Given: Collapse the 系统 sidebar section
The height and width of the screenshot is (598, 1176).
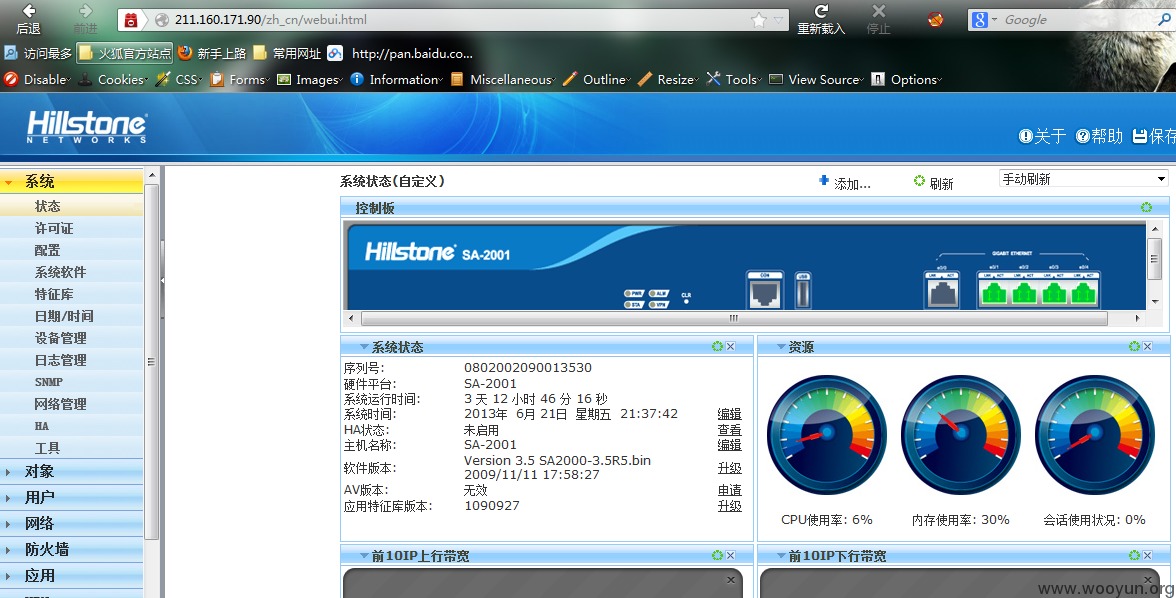Looking at the screenshot, I should tap(71, 182).
